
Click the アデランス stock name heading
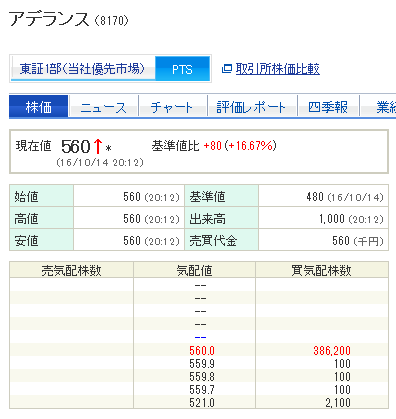49,19
